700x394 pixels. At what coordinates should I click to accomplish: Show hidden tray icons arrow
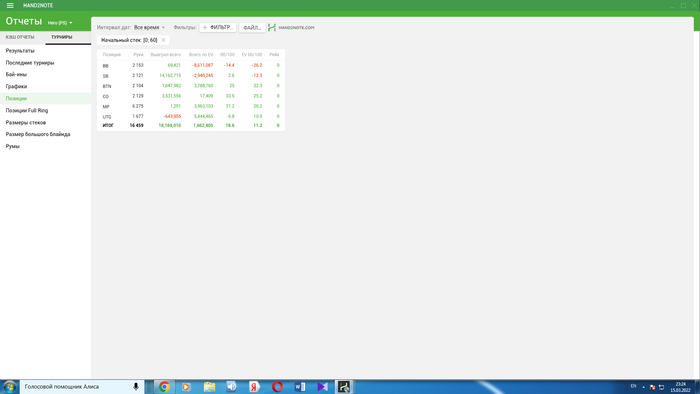point(643,387)
